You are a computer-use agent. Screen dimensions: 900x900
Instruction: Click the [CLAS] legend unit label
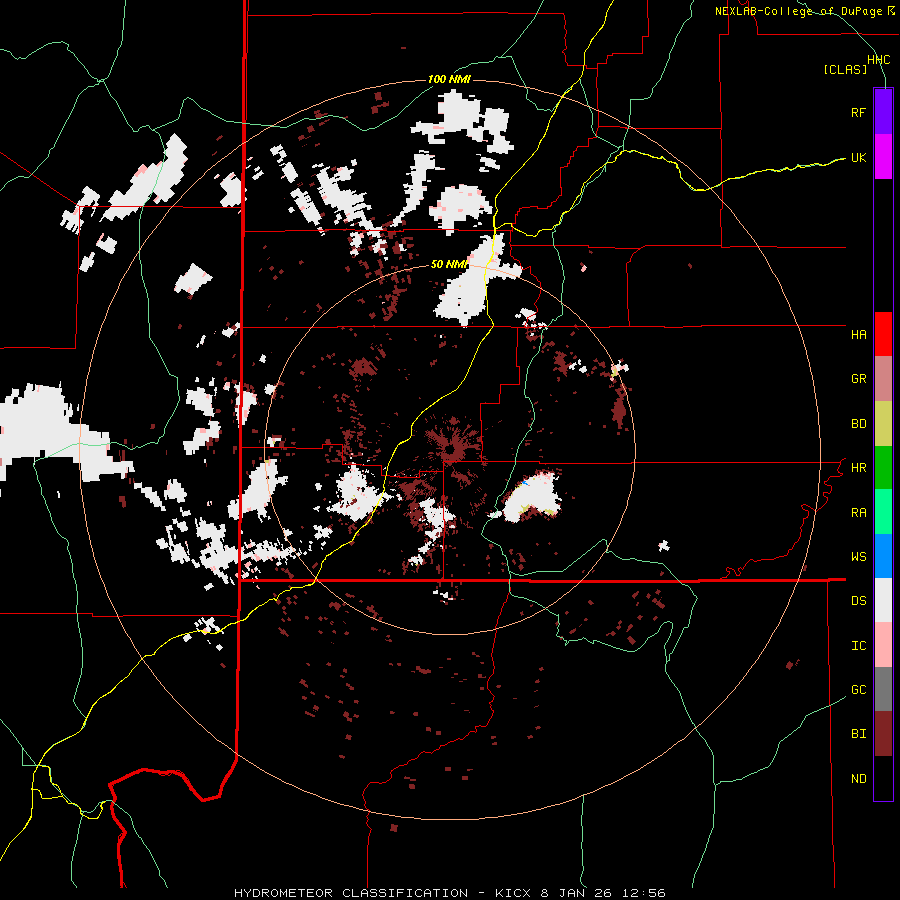coord(845,70)
